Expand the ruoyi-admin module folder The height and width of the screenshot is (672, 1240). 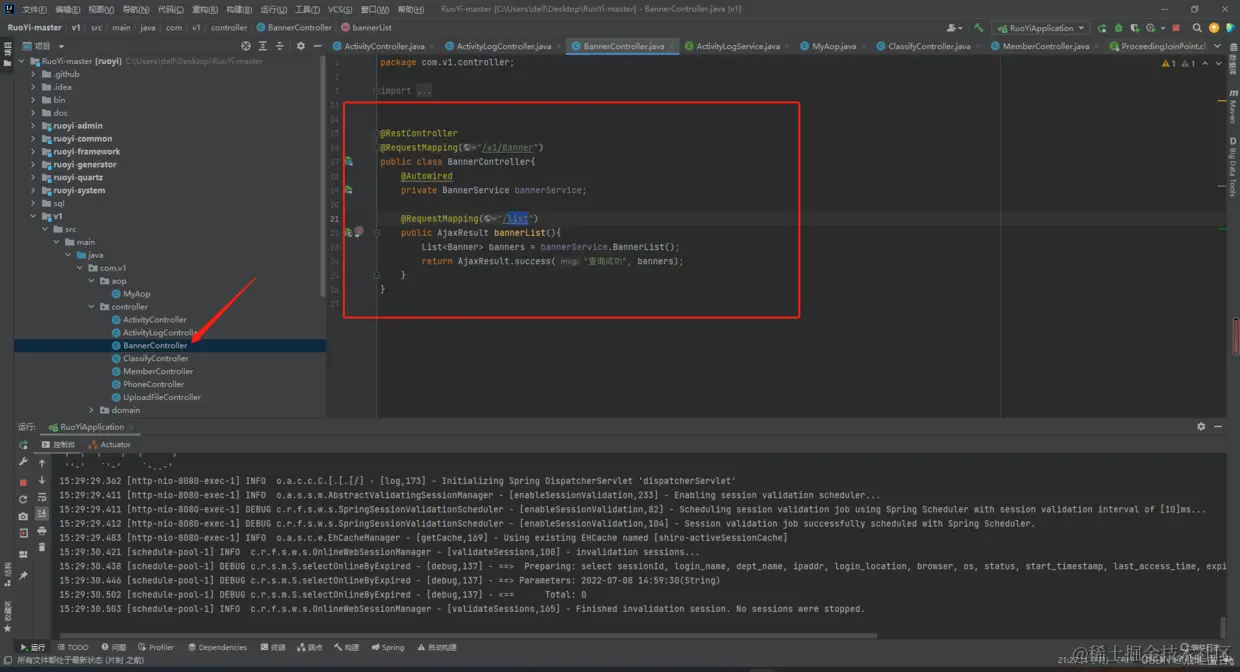(x=33, y=126)
